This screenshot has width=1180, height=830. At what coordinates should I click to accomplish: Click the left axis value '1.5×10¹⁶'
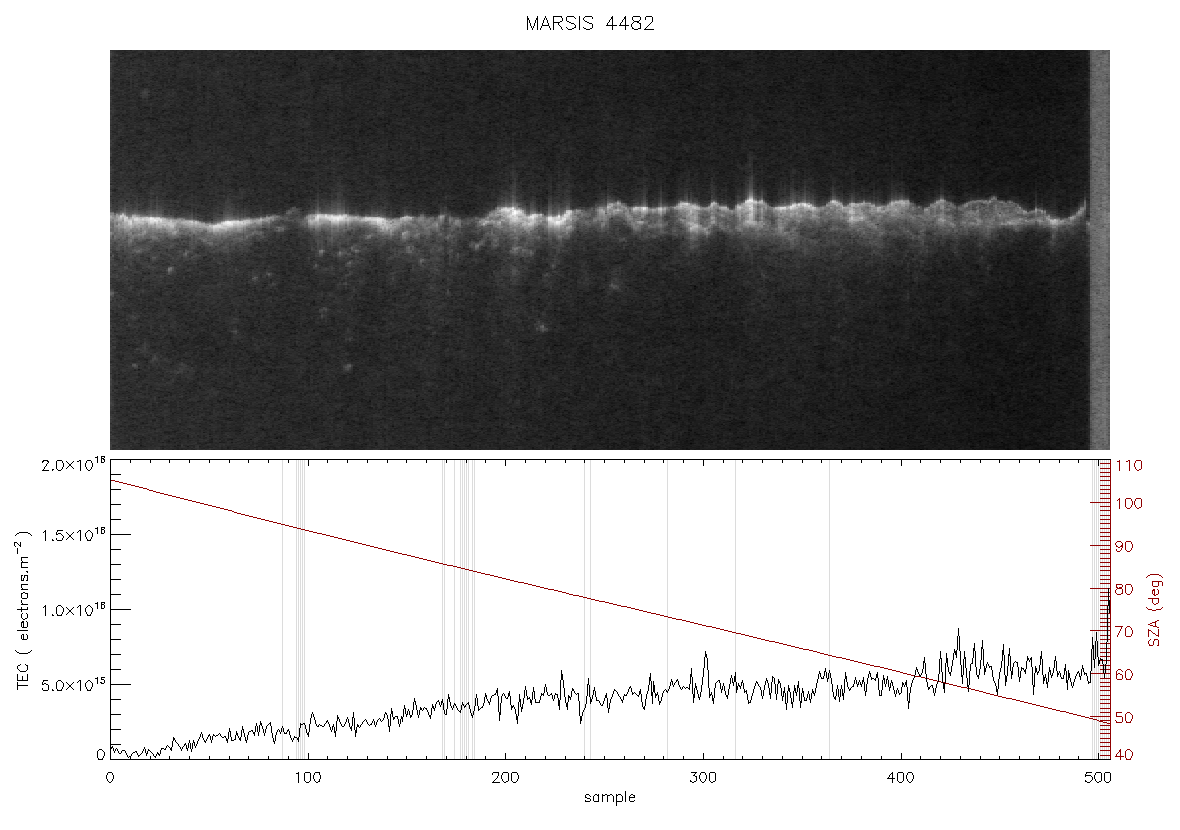point(73,534)
